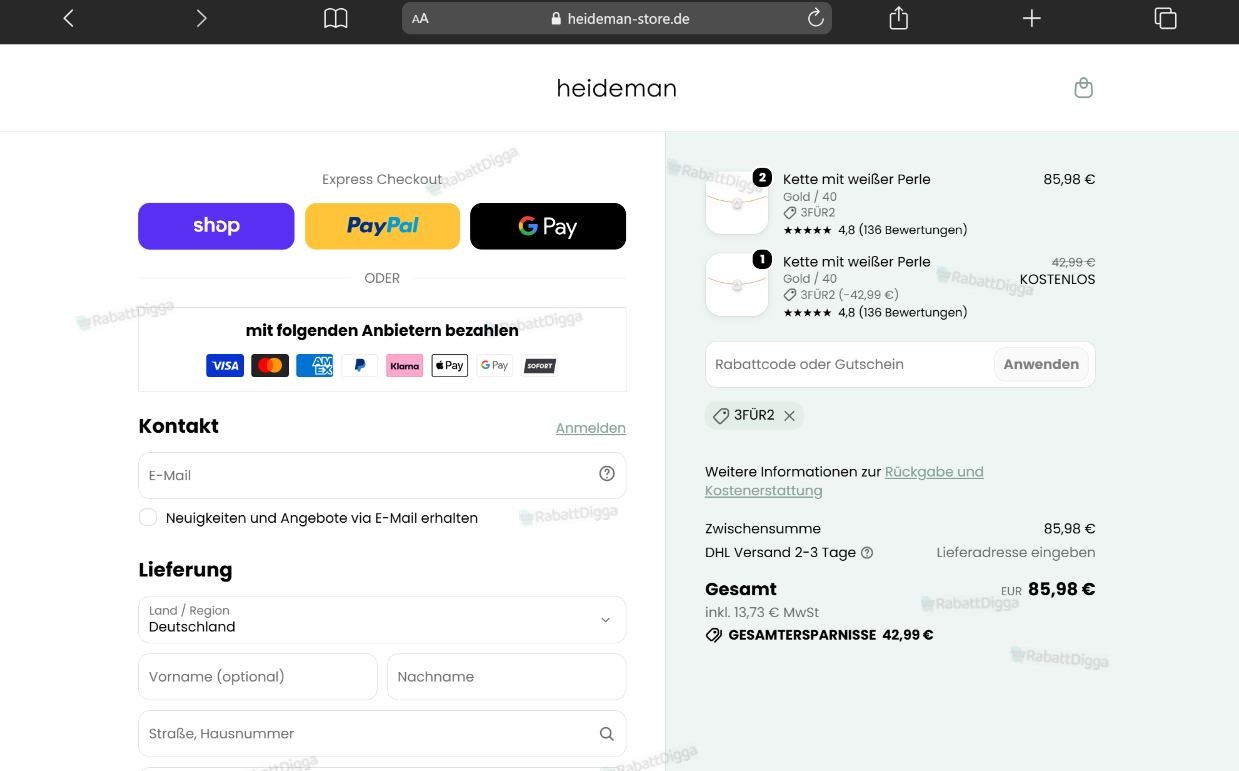Enable Neuigkeiten und Angebote email checkbox
This screenshot has height=771, width=1239.
[148, 517]
